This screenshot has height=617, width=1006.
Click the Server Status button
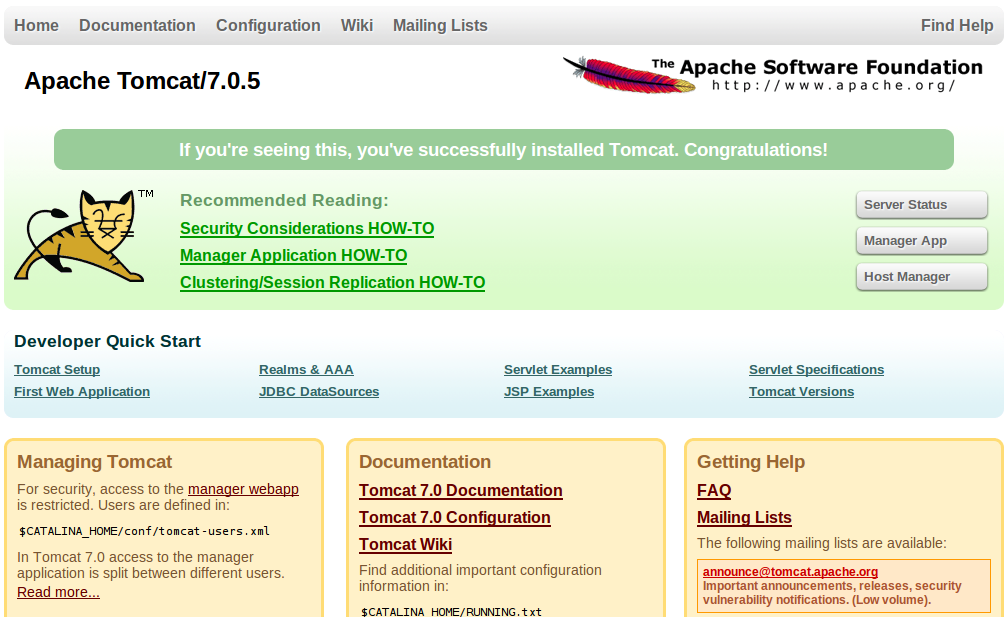pyautogui.click(x=921, y=205)
